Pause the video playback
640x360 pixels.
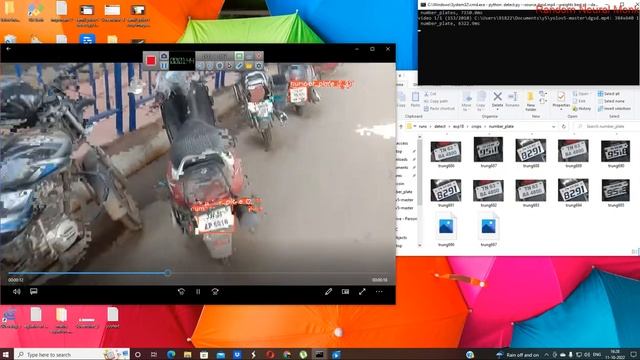(198, 291)
